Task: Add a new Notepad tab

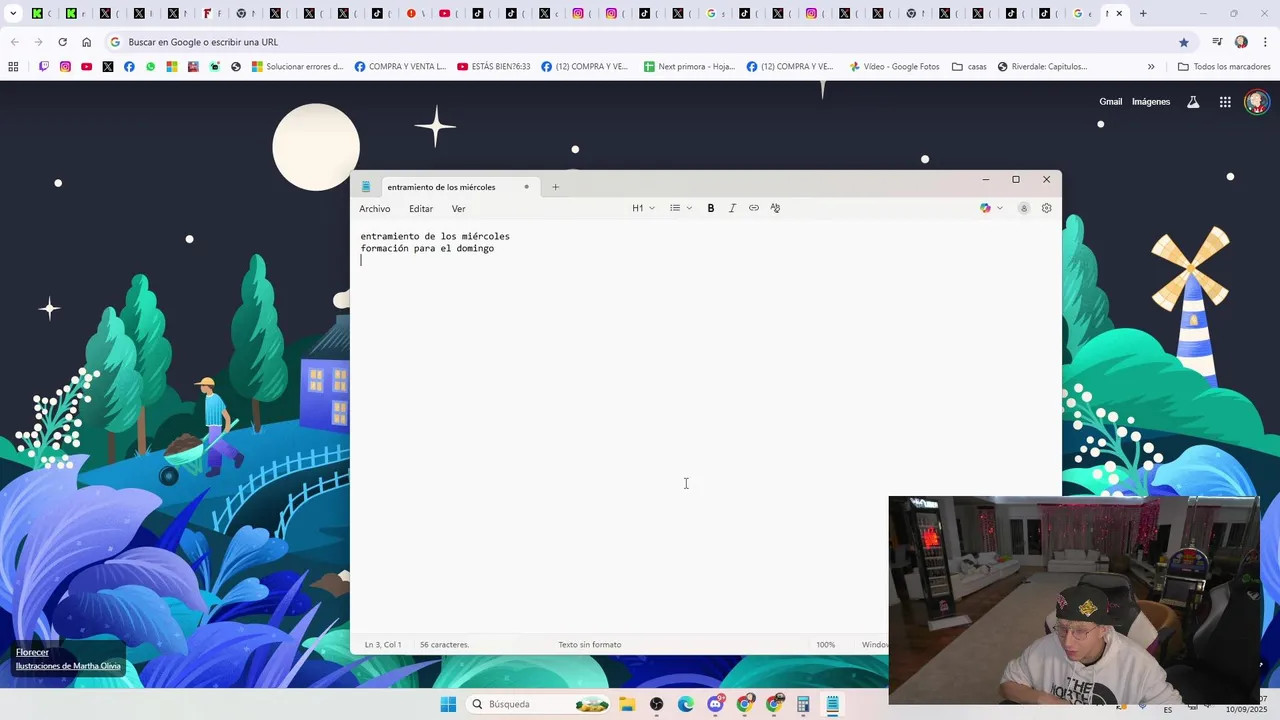Action: click(x=555, y=187)
